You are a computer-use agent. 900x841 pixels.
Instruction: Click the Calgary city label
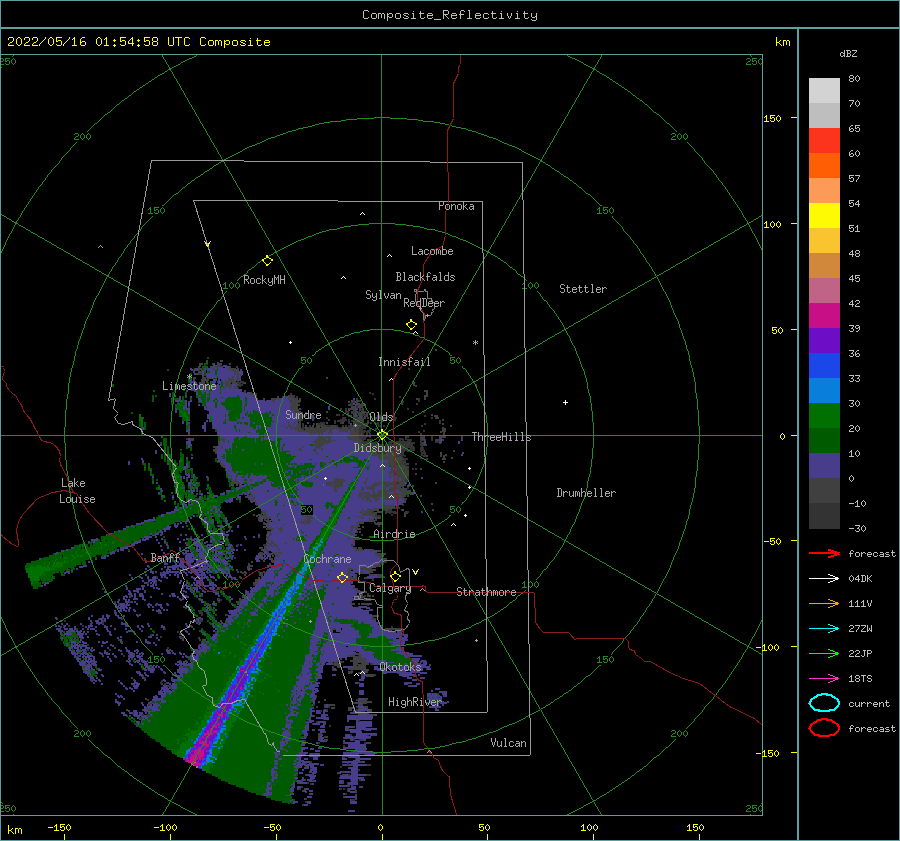[390, 588]
